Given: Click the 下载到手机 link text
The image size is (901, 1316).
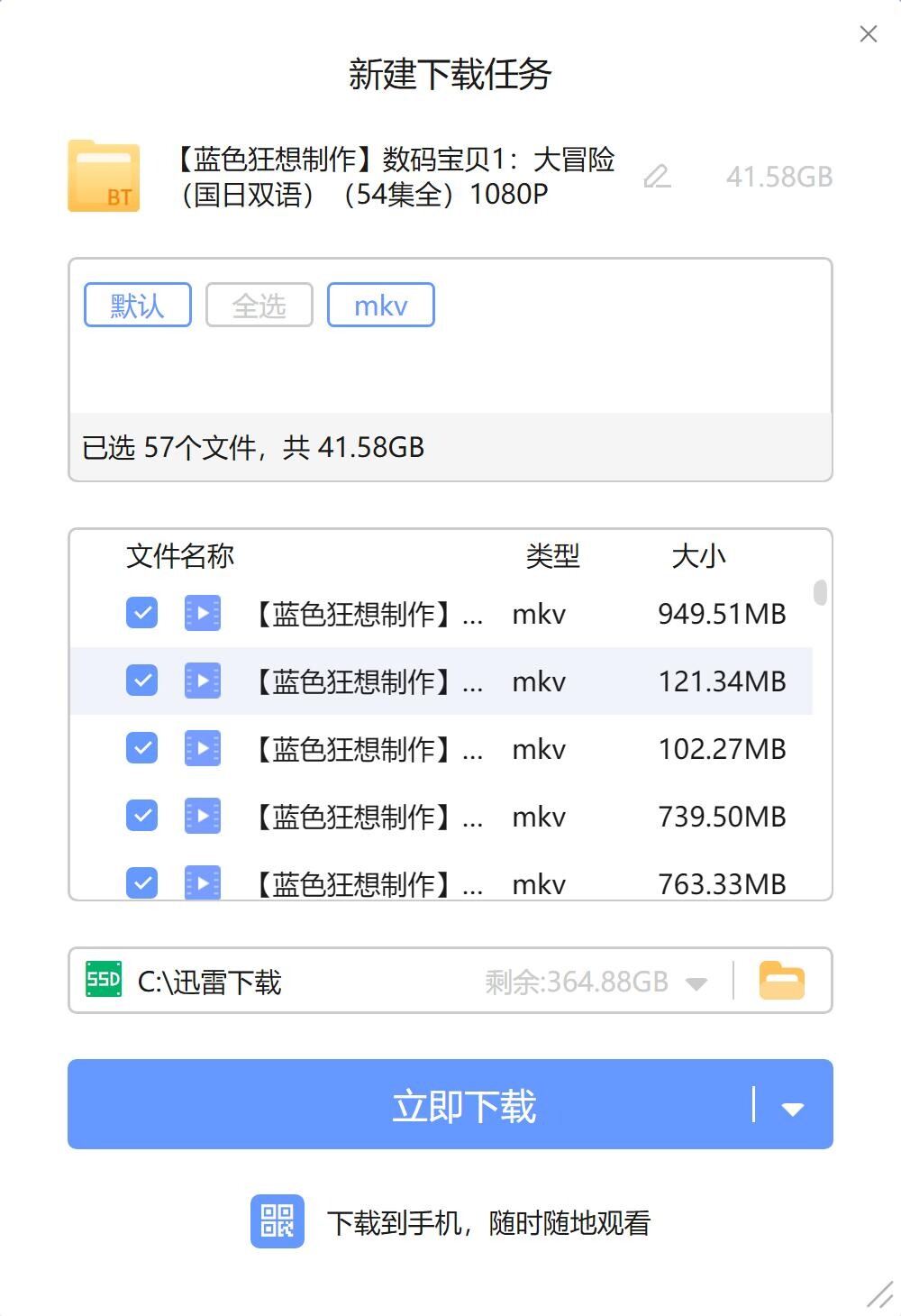Looking at the screenshot, I should coord(487,1223).
